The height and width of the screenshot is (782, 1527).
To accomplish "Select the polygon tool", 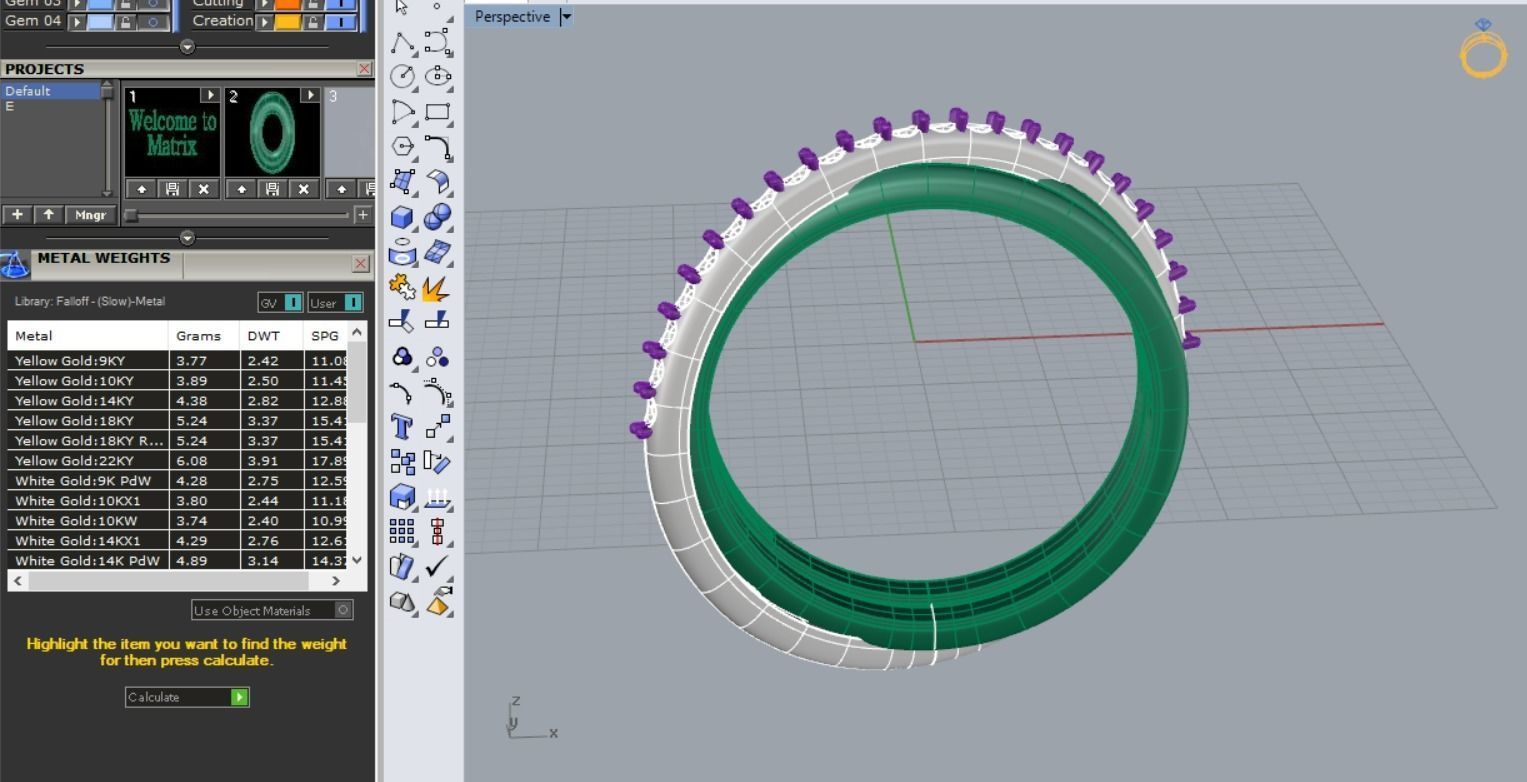I will tap(403, 147).
